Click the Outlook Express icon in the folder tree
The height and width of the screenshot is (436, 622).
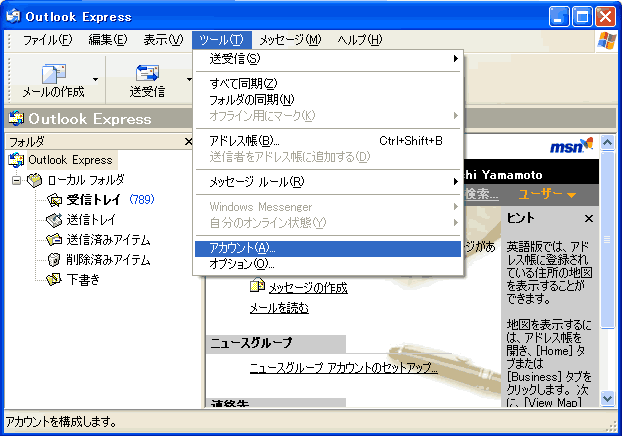[x=16, y=160]
